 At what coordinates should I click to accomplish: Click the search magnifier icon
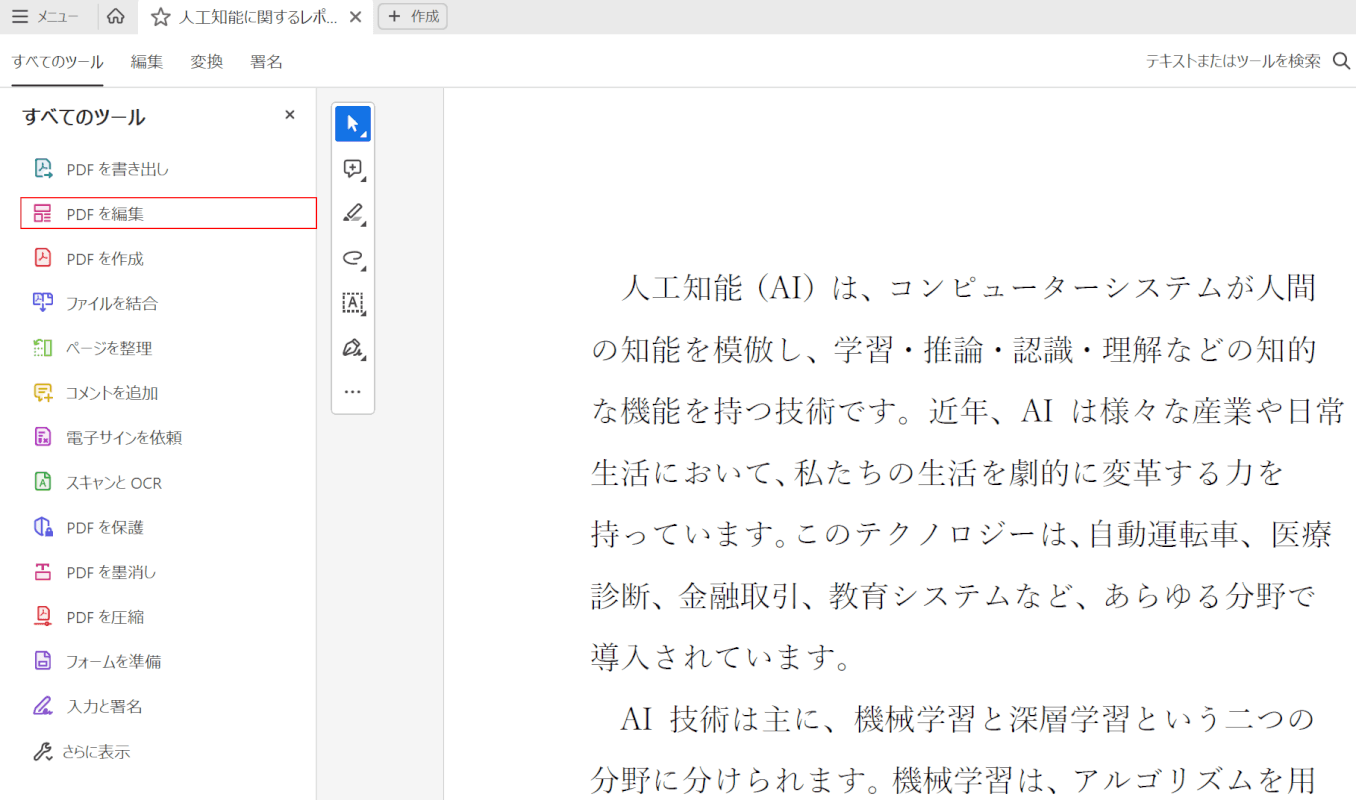1342,61
